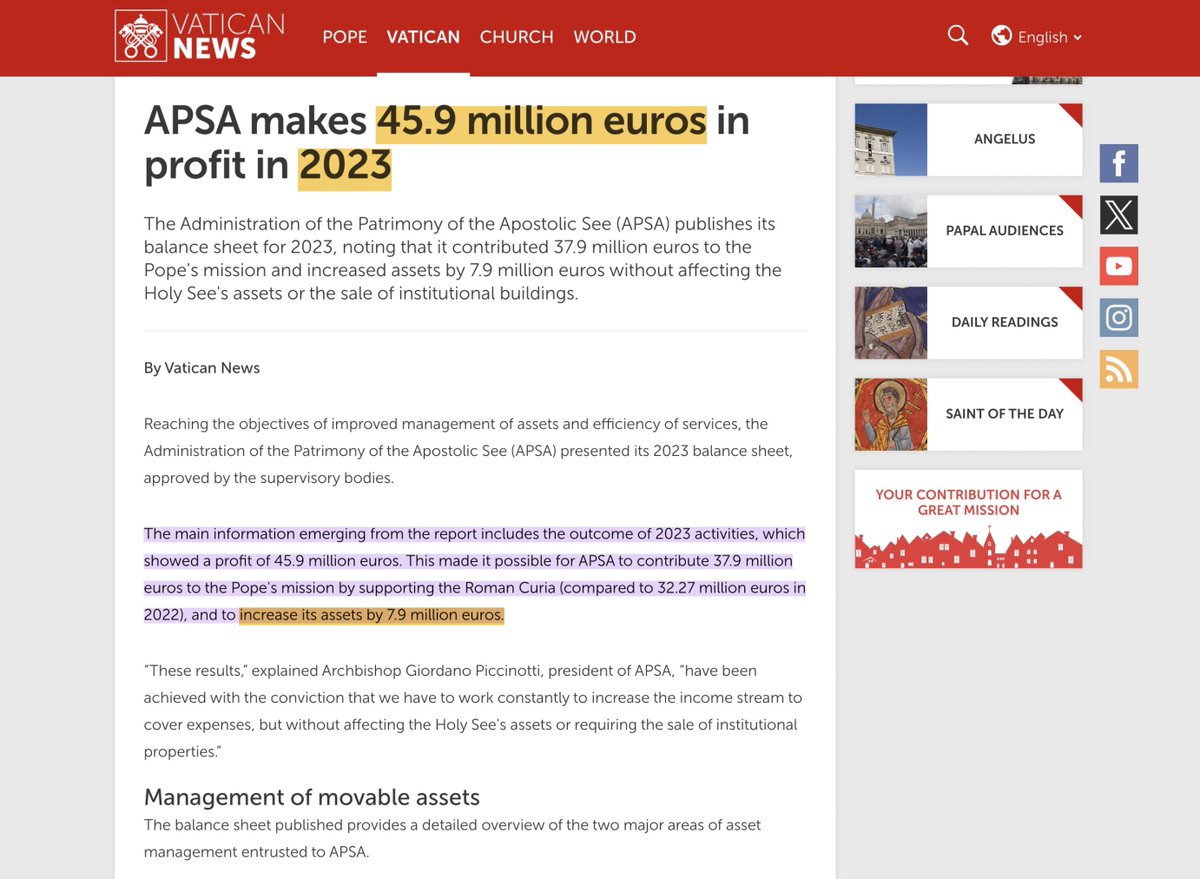Image resolution: width=1200 pixels, height=879 pixels.
Task: Open the ANGELUS sidebar card
Action: point(968,140)
